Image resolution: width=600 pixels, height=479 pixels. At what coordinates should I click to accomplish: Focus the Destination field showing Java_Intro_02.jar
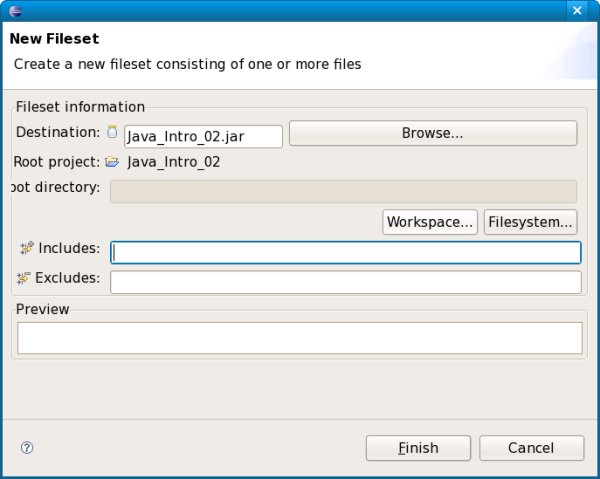203,136
